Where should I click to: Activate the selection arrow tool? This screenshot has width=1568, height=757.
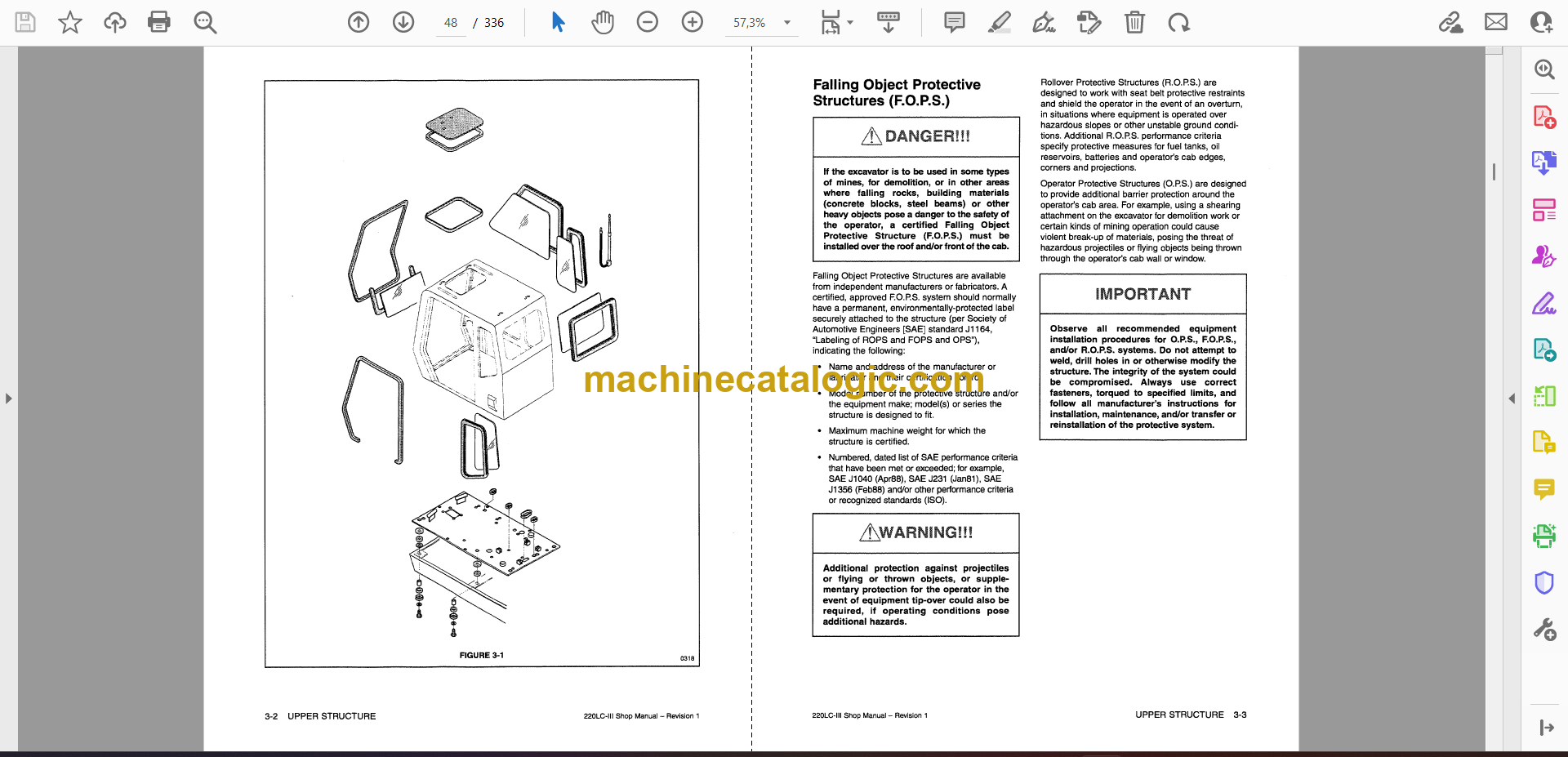click(x=558, y=22)
